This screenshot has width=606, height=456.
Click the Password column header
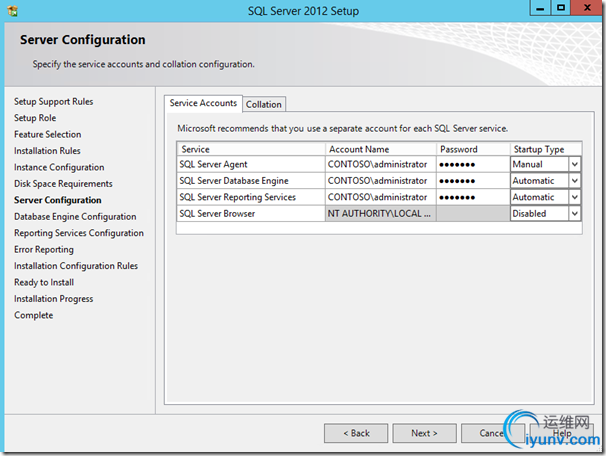tap(473, 149)
